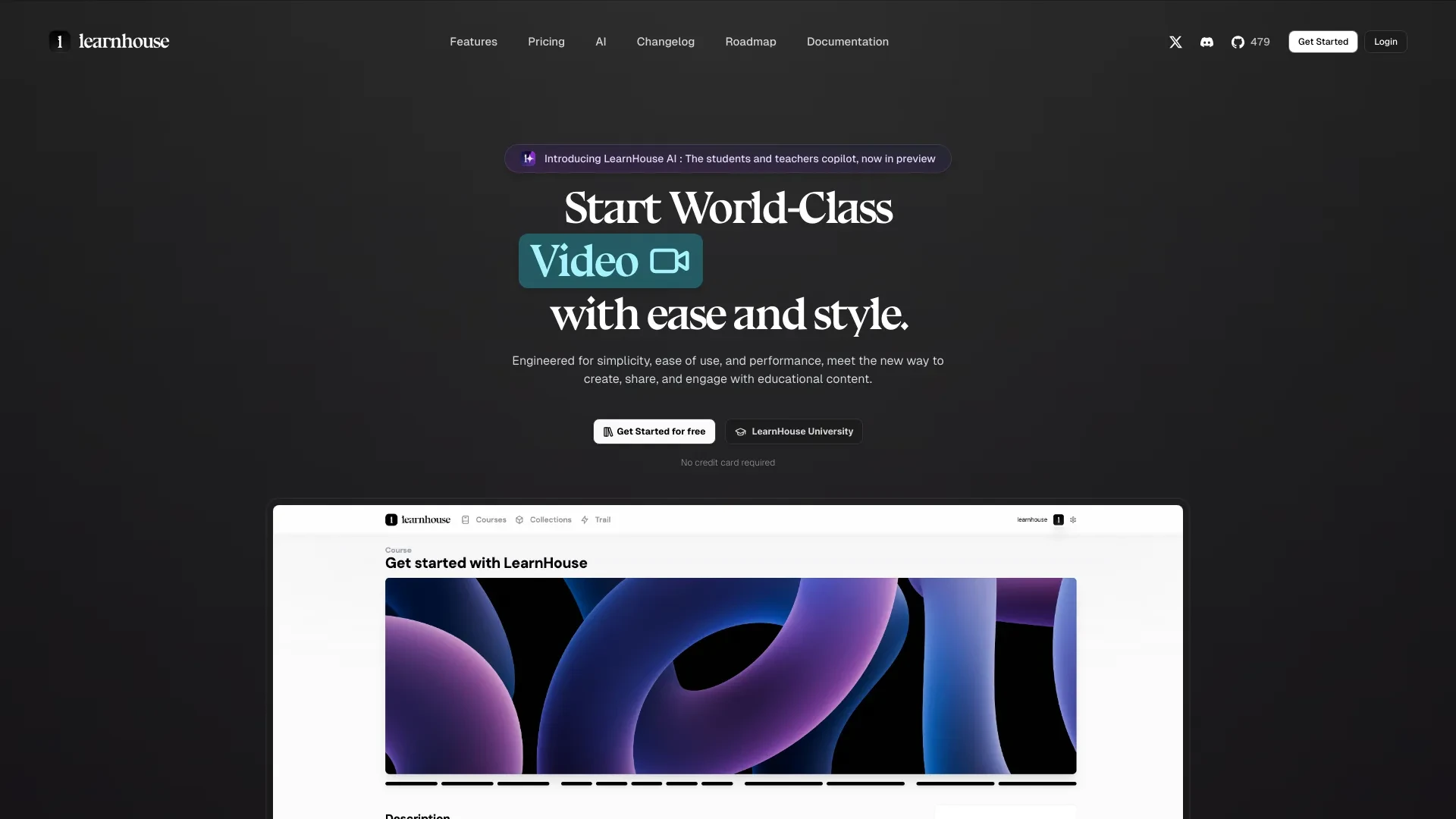Open the Changelog menu item
The width and height of the screenshot is (1456, 819).
pyautogui.click(x=666, y=42)
